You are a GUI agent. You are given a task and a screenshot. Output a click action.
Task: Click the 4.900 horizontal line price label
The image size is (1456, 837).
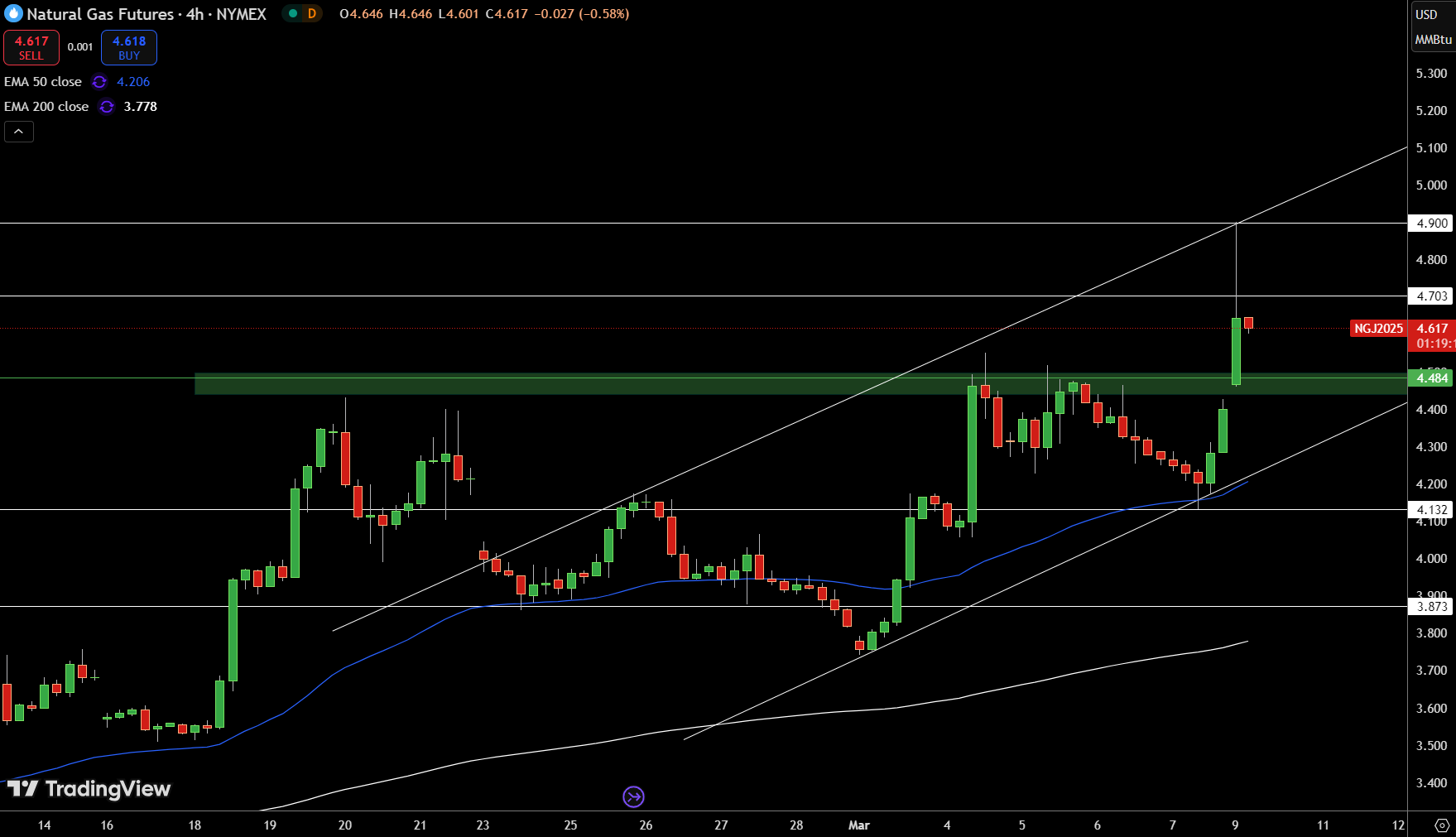(x=1432, y=224)
